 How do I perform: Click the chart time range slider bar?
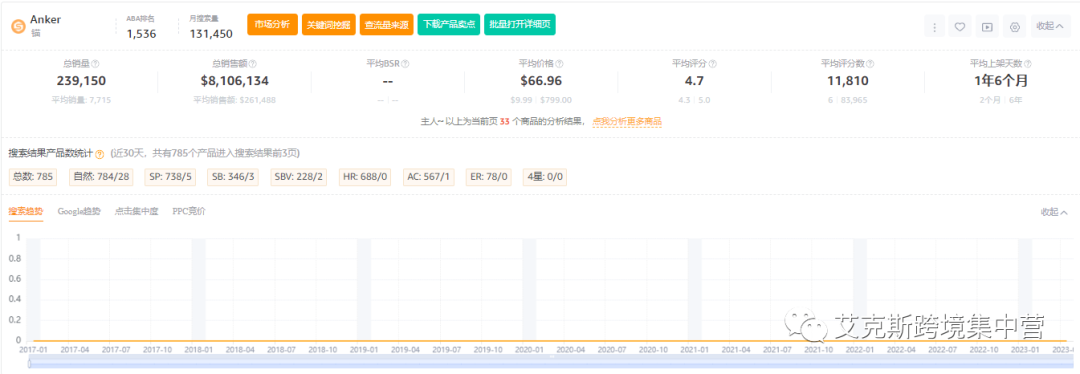[x=552, y=363]
